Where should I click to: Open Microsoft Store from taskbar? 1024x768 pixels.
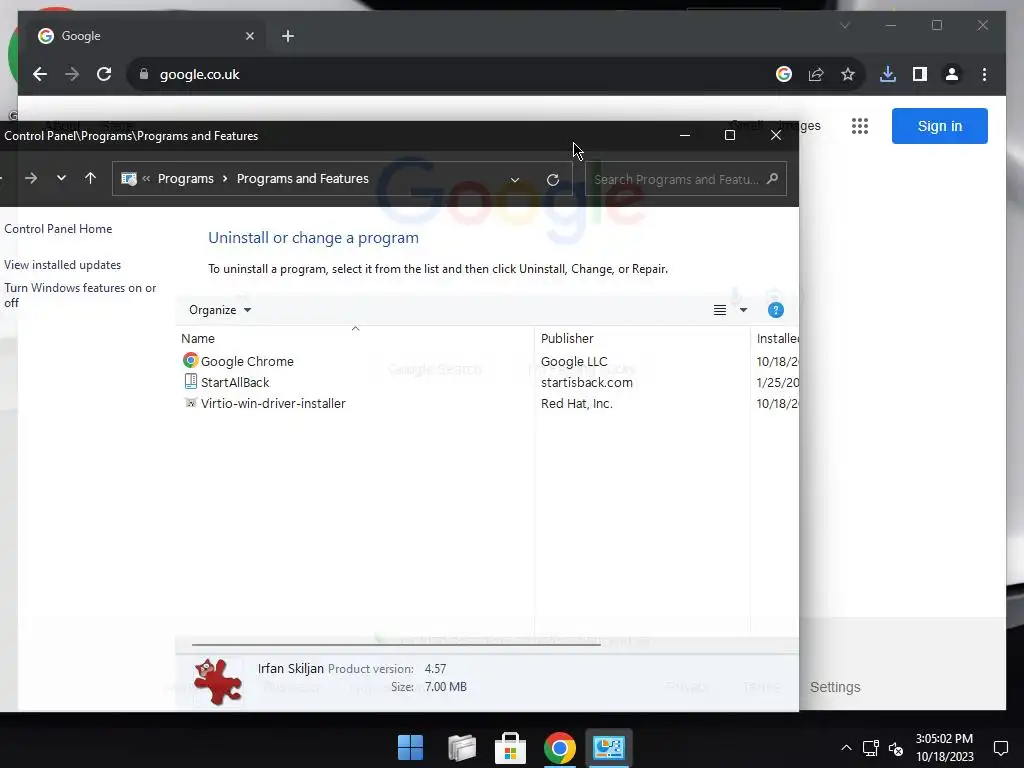511,747
